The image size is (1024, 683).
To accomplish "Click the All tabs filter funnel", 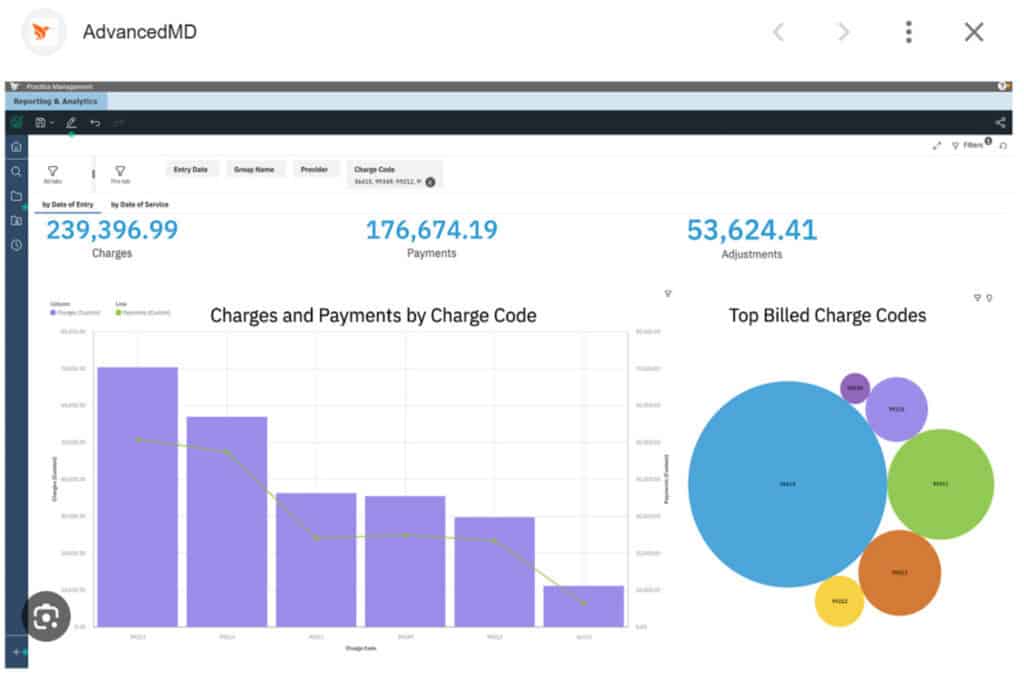I will 53,172.
